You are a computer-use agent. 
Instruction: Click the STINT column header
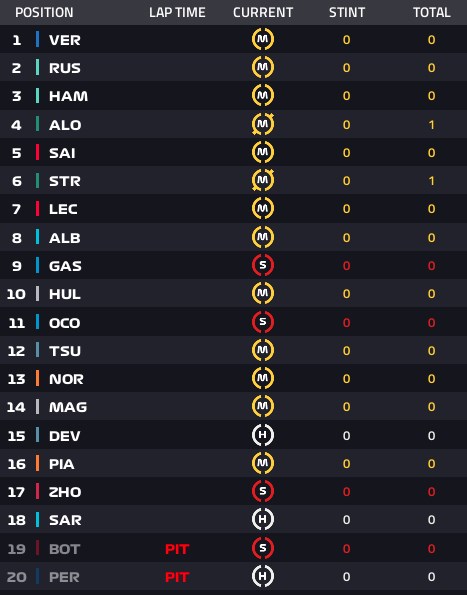point(347,13)
